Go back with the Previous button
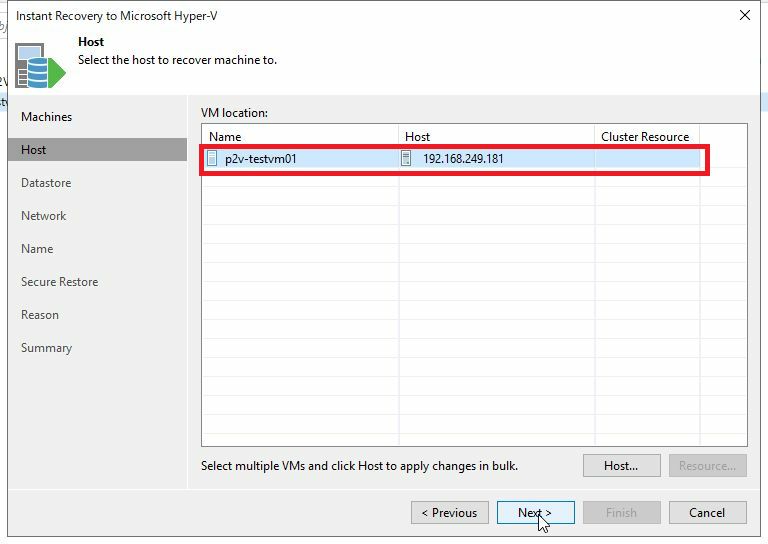 pos(449,513)
